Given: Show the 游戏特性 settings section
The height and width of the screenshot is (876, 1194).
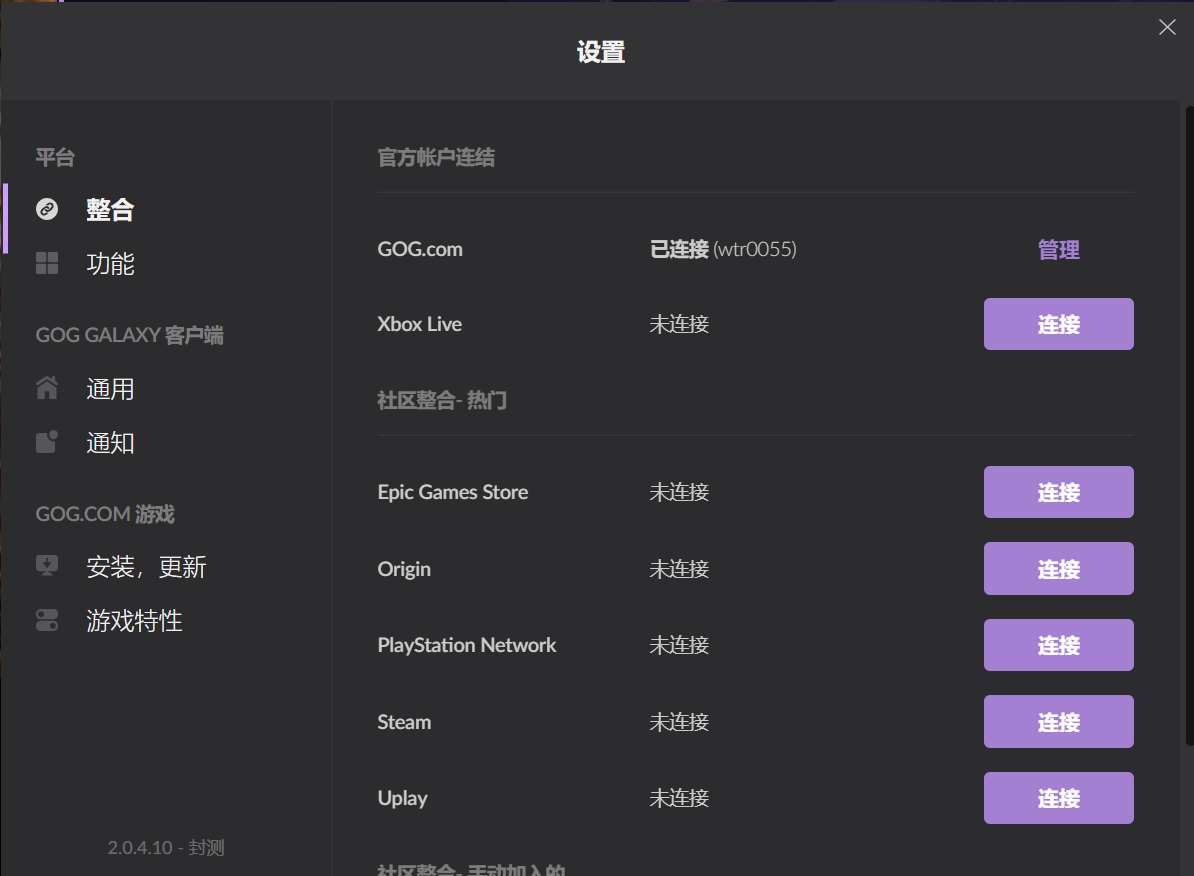Looking at the screenshot, I should [134, 621].
